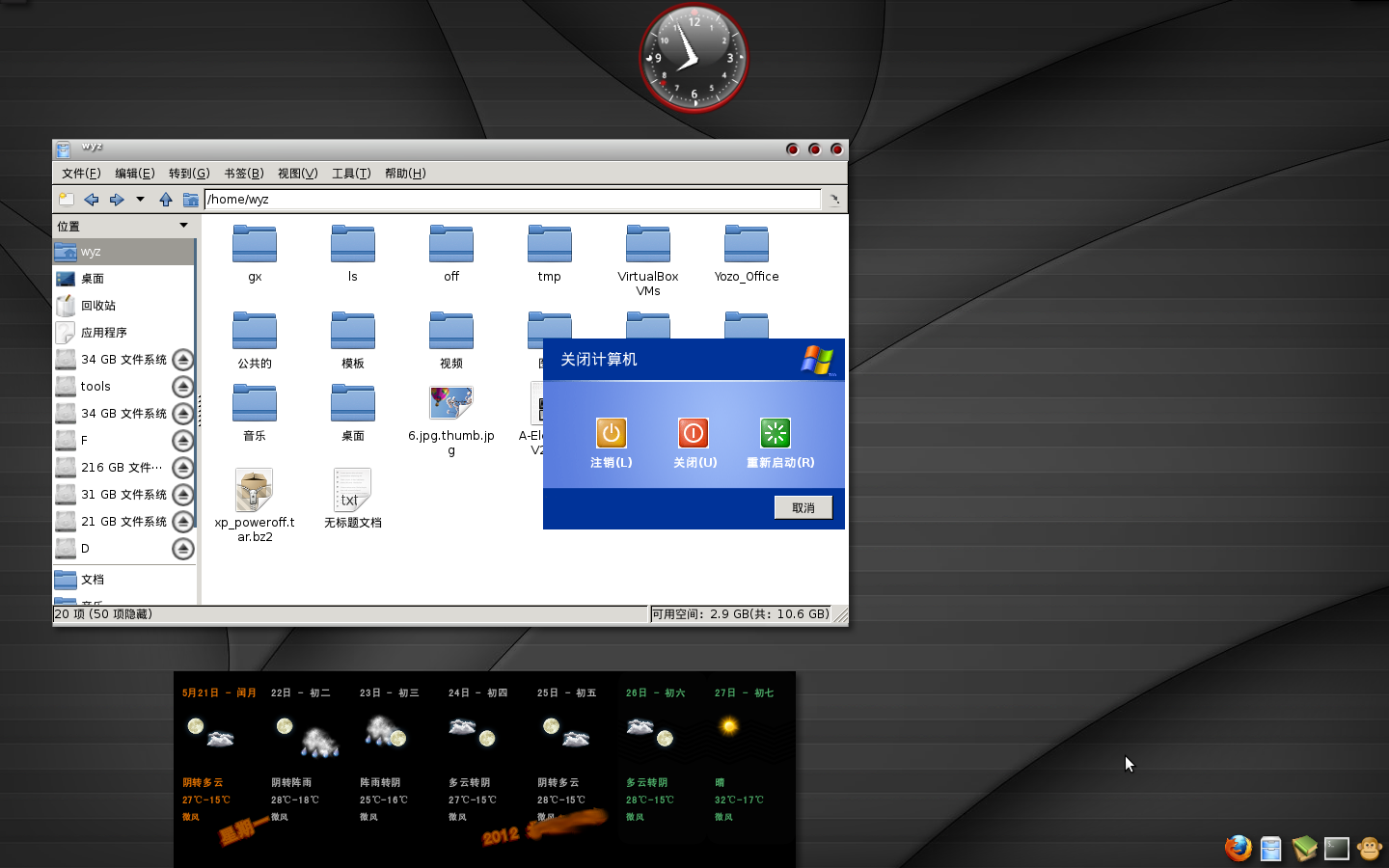The height and width of the screenshot is (868, 1389).
Task: Select the 公共的 folder
Action: click(x=255, y=339)
